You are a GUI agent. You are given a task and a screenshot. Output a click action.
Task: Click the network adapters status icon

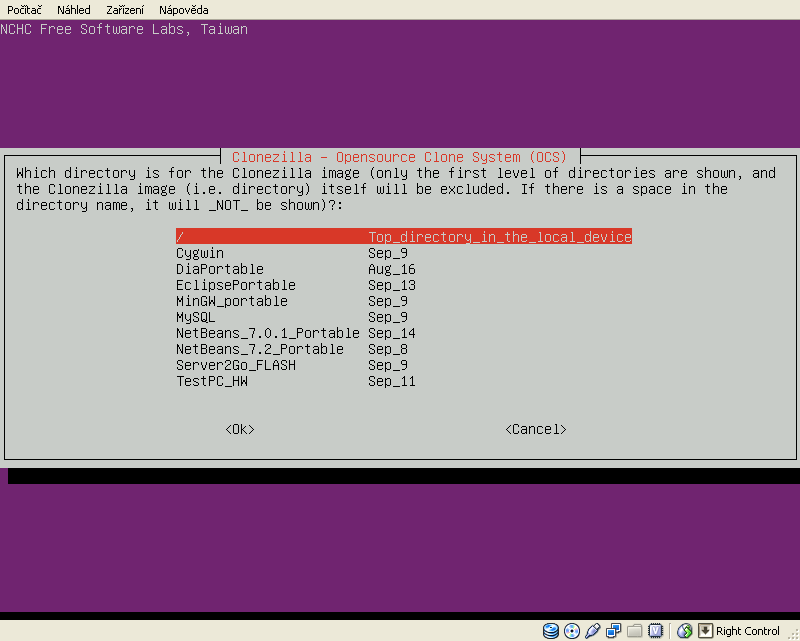pos(613,631)
